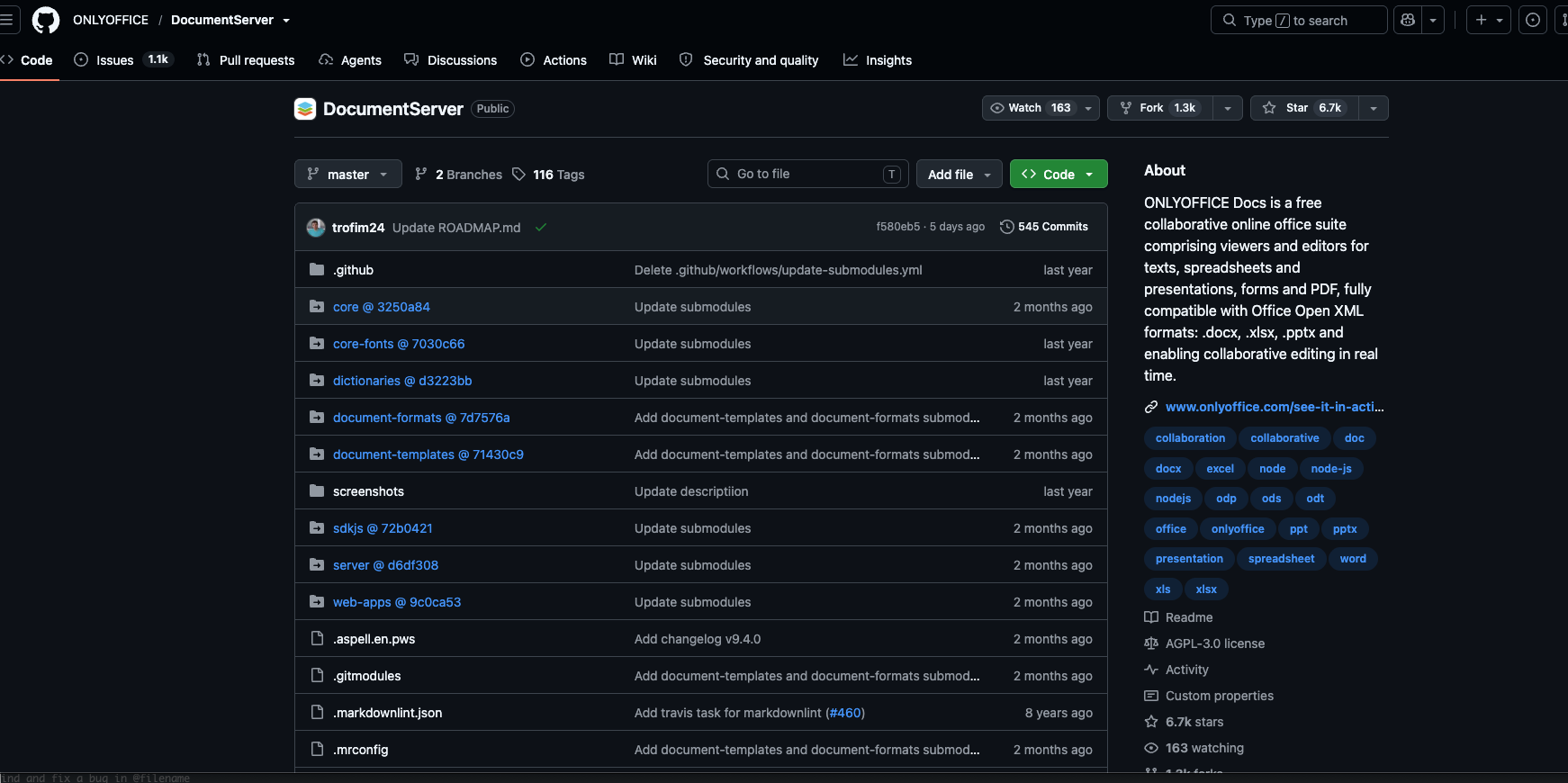Click trofim24's avatar in latest commit

pyautogui.click(x=316, y=228)
